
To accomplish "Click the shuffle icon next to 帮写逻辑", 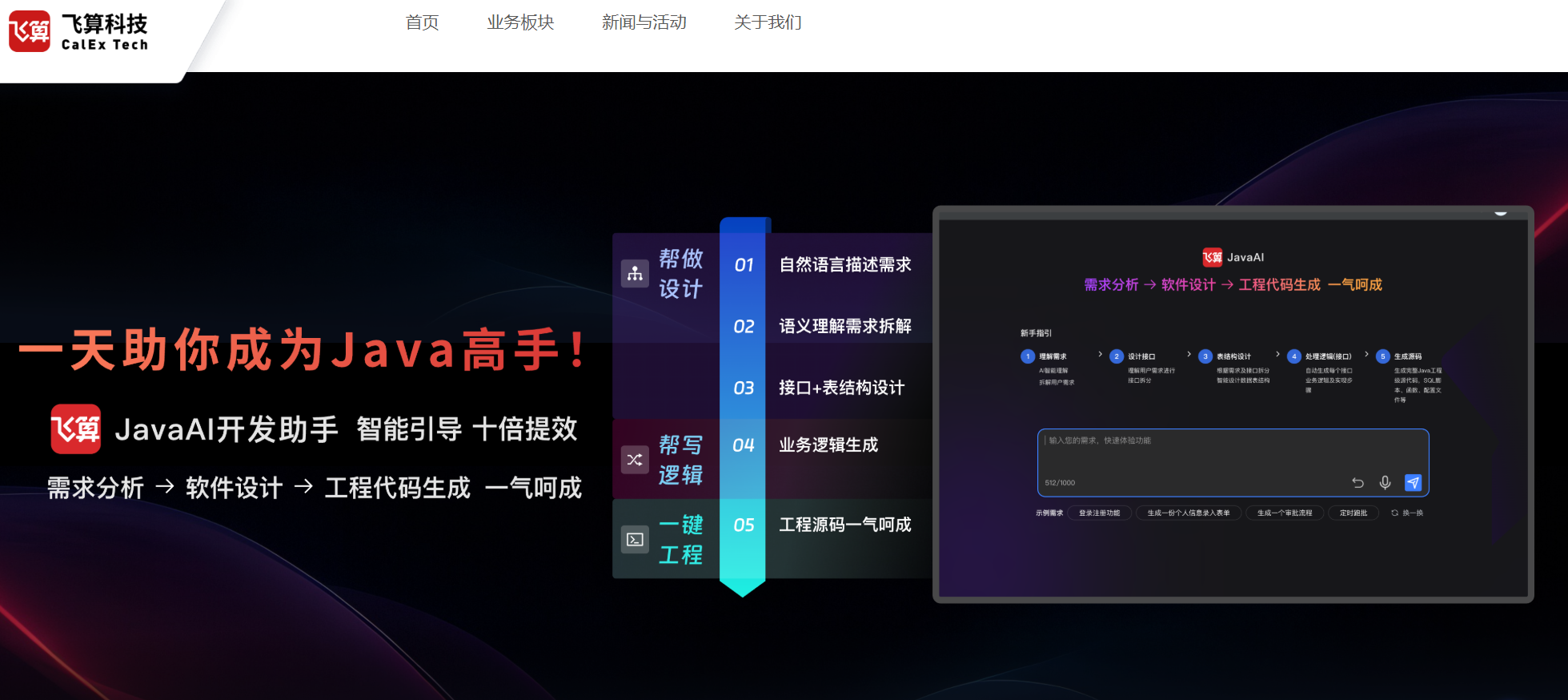I will [x=635, y=460].
